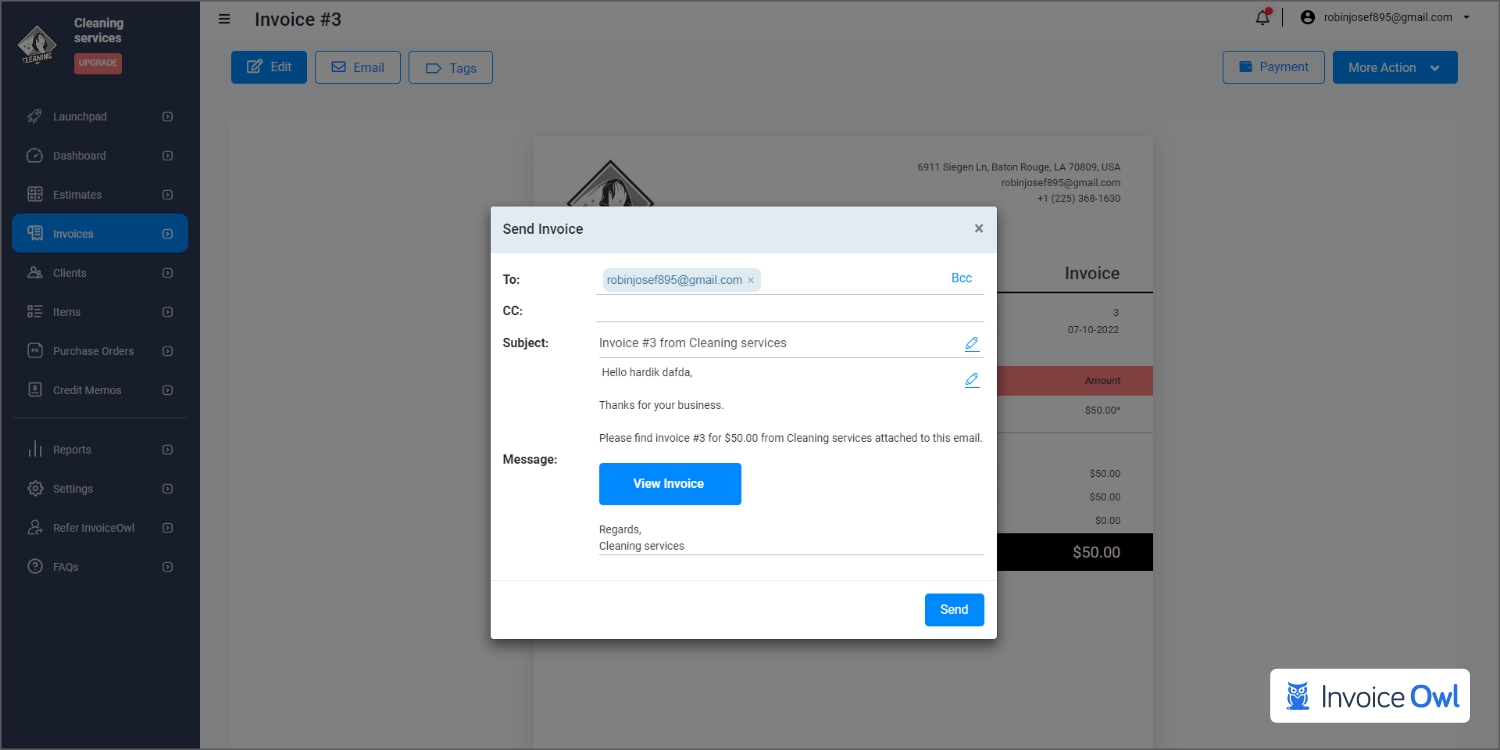
Task: Click into the CC input field
Action: [789, 311]
